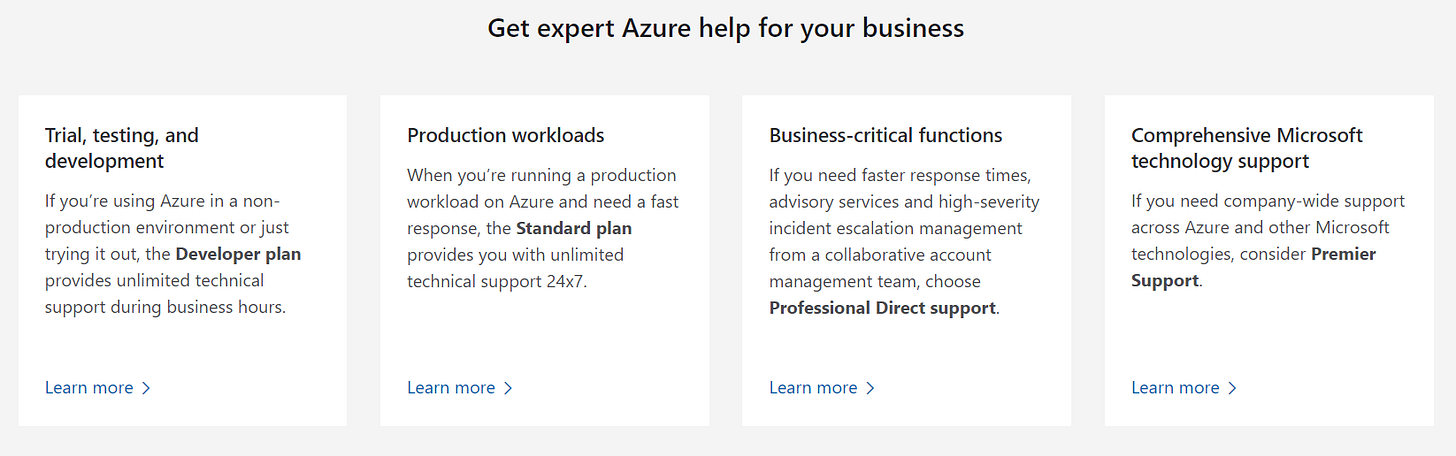The image size is (1456, 456).
Task: Follow Learn more for Comprehensive Microsoft technology support
Action: (x=1175, y=388)
